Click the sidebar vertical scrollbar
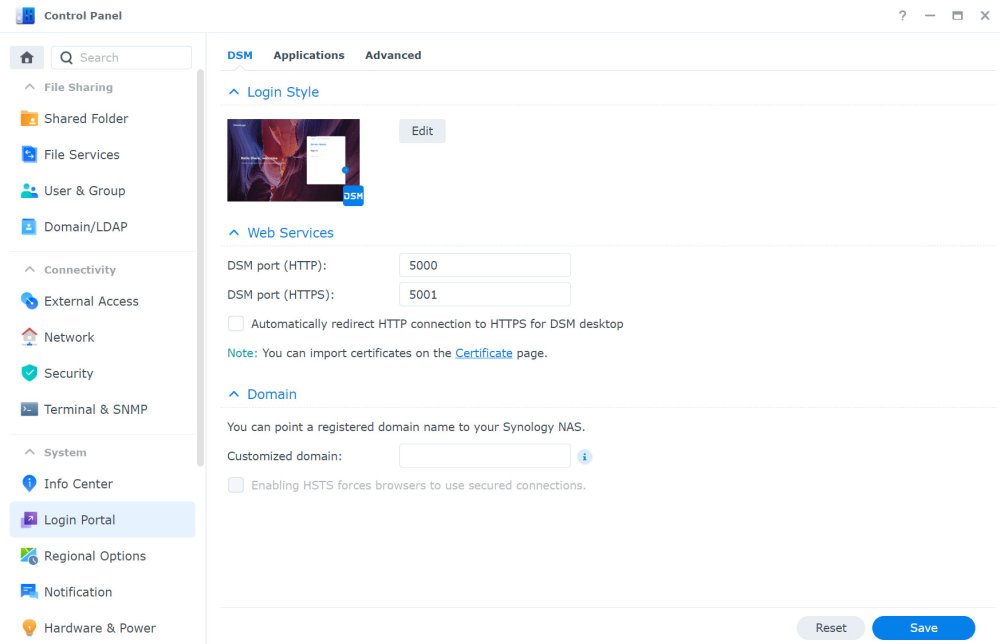The width and height of the screenshot is (1000, 644). pos(200,268)
